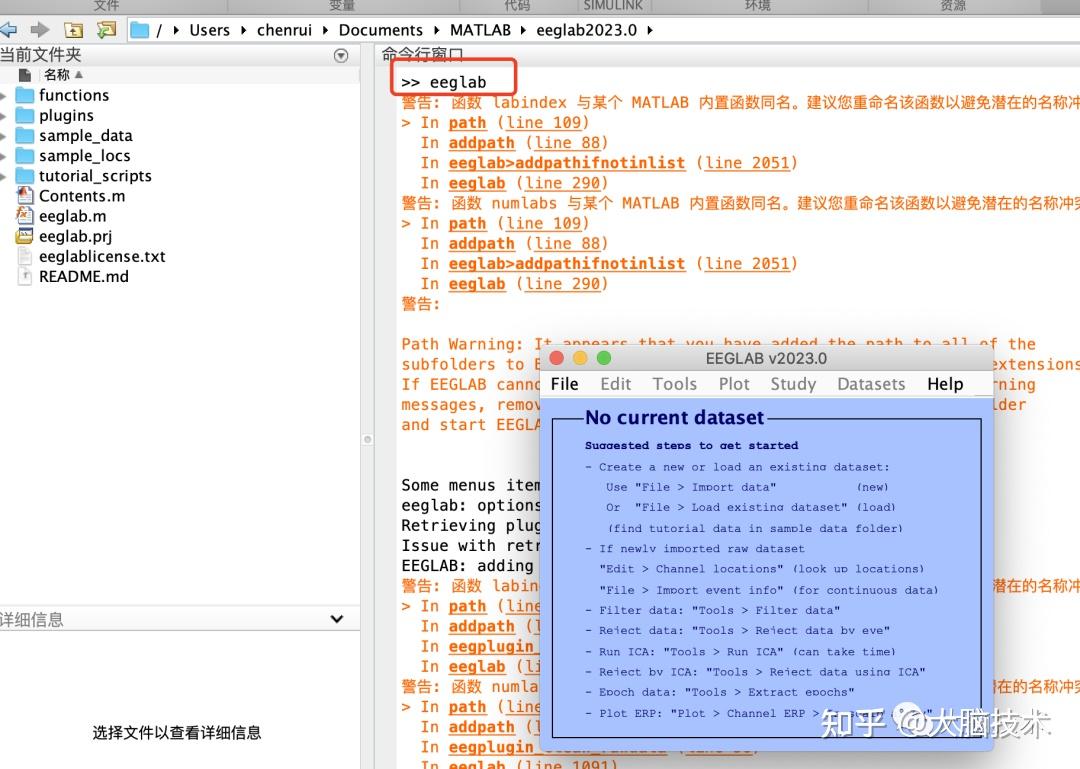Open dropdown arrow before Users breadcrumb

pos(176,30)
